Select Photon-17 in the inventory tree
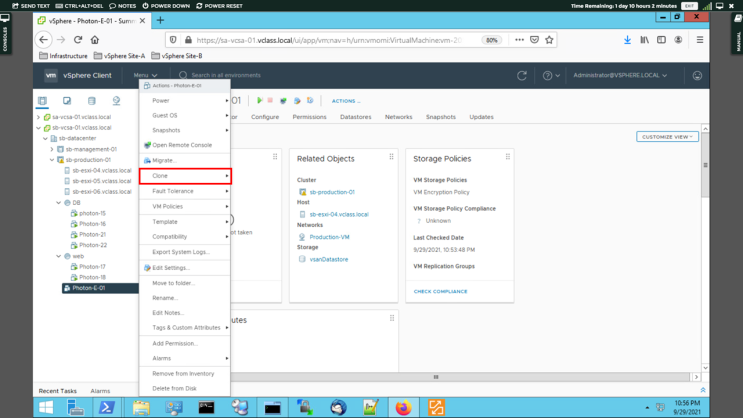743x418 pixels. pos(92,267)
